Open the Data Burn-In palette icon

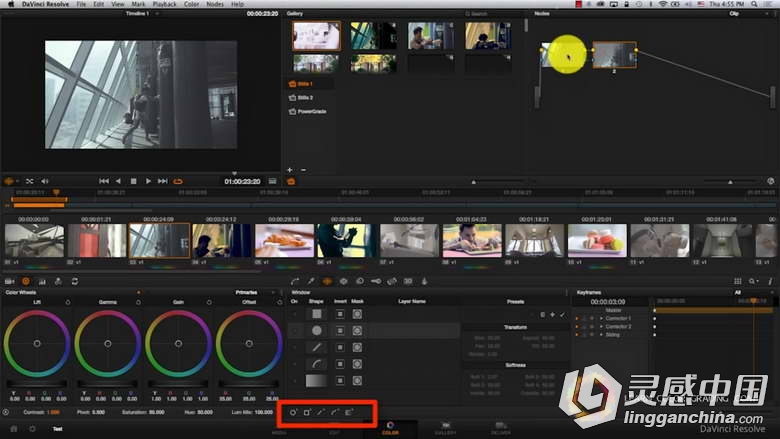pyautogui.click(x=424, y=281)
